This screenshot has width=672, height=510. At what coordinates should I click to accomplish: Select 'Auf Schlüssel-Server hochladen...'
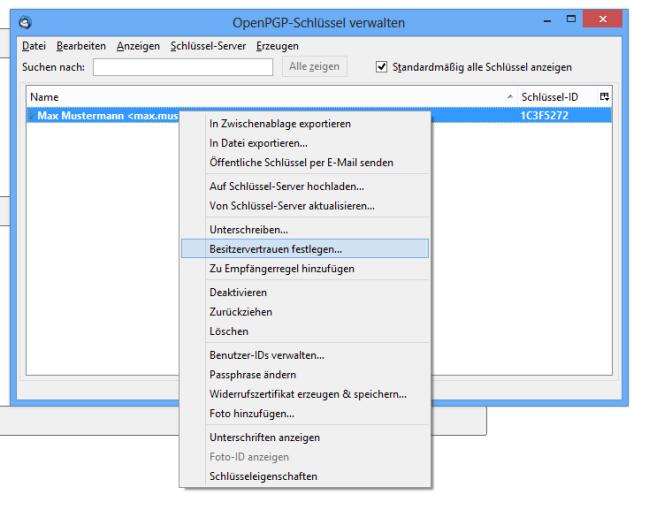305,186
